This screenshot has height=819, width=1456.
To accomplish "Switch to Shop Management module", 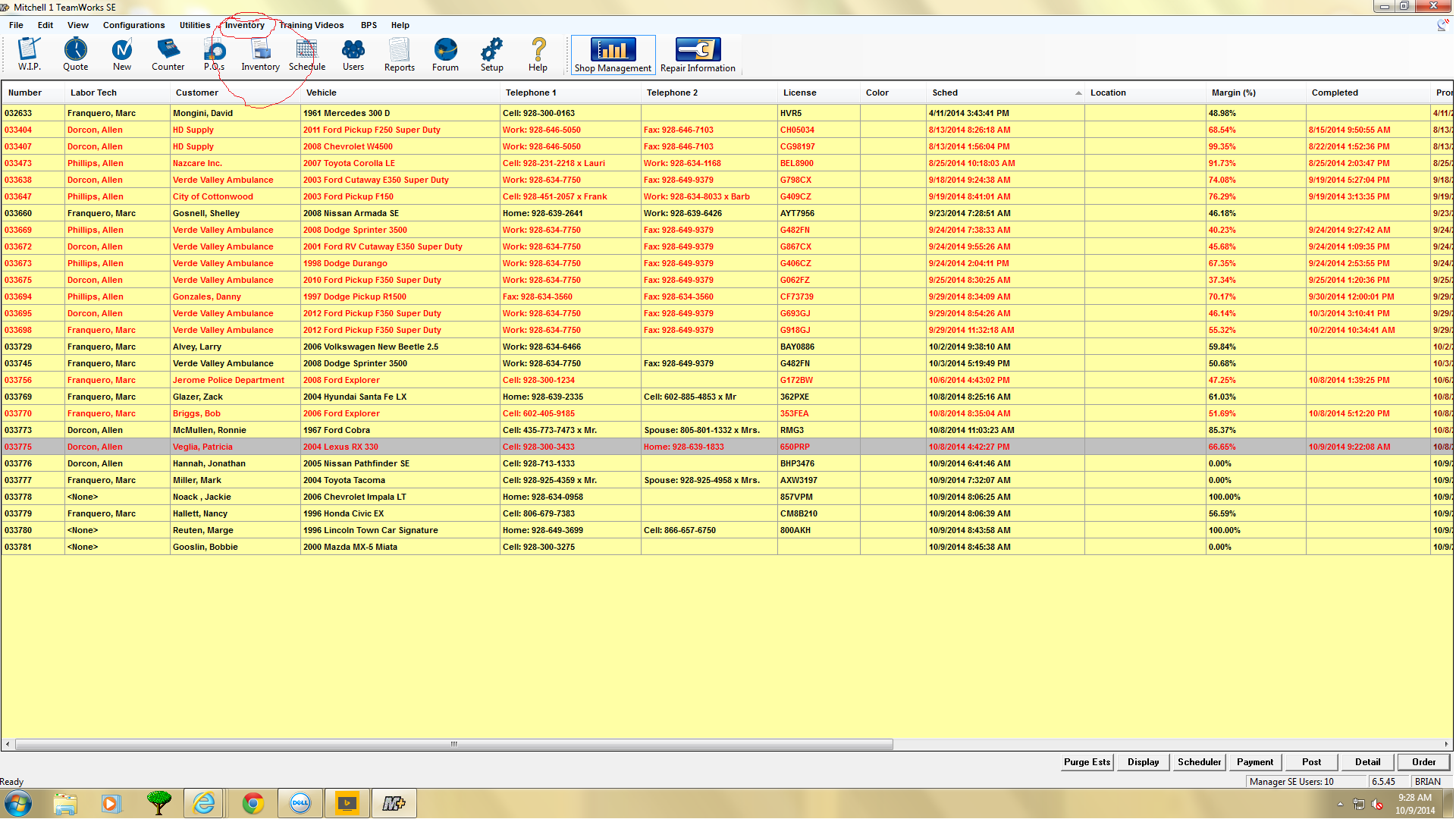I will pos(613,55).
